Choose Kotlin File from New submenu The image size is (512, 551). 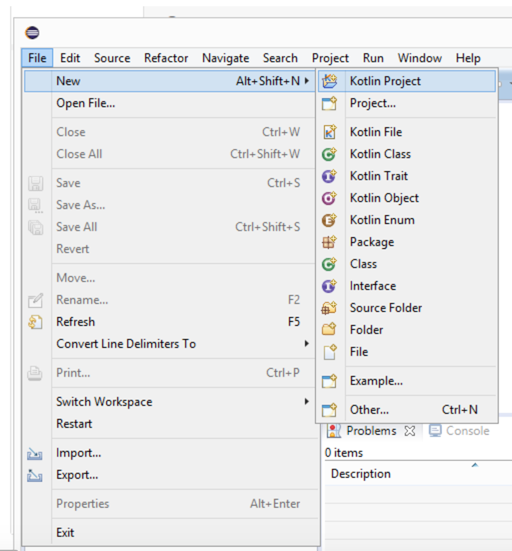(407, 132)
